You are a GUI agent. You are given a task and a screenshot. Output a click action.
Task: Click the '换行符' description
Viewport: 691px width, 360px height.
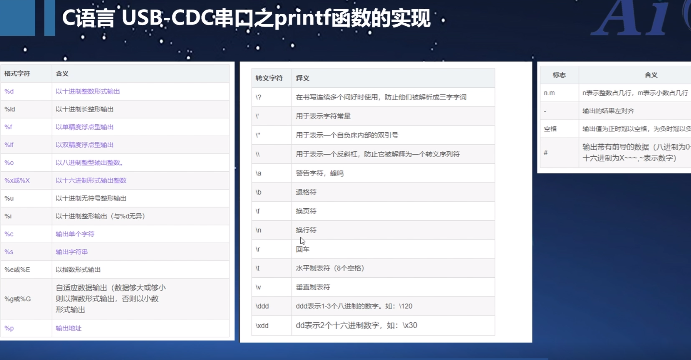[306, 230]
